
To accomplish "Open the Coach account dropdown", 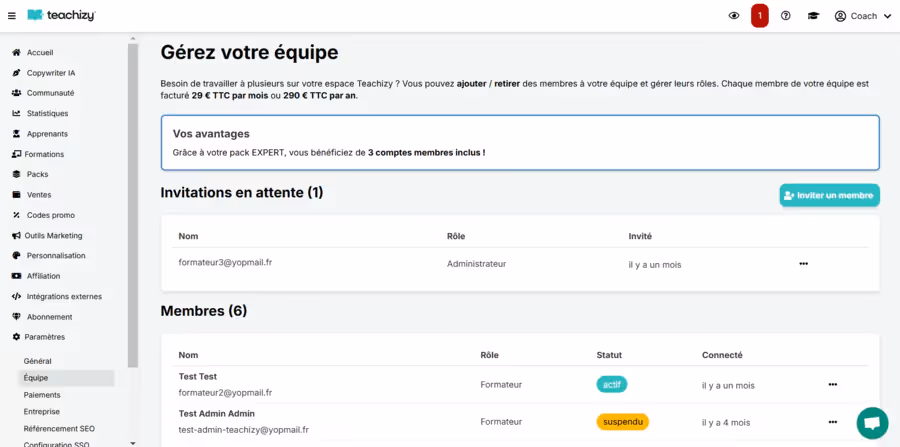I will (x=863, y=16).
